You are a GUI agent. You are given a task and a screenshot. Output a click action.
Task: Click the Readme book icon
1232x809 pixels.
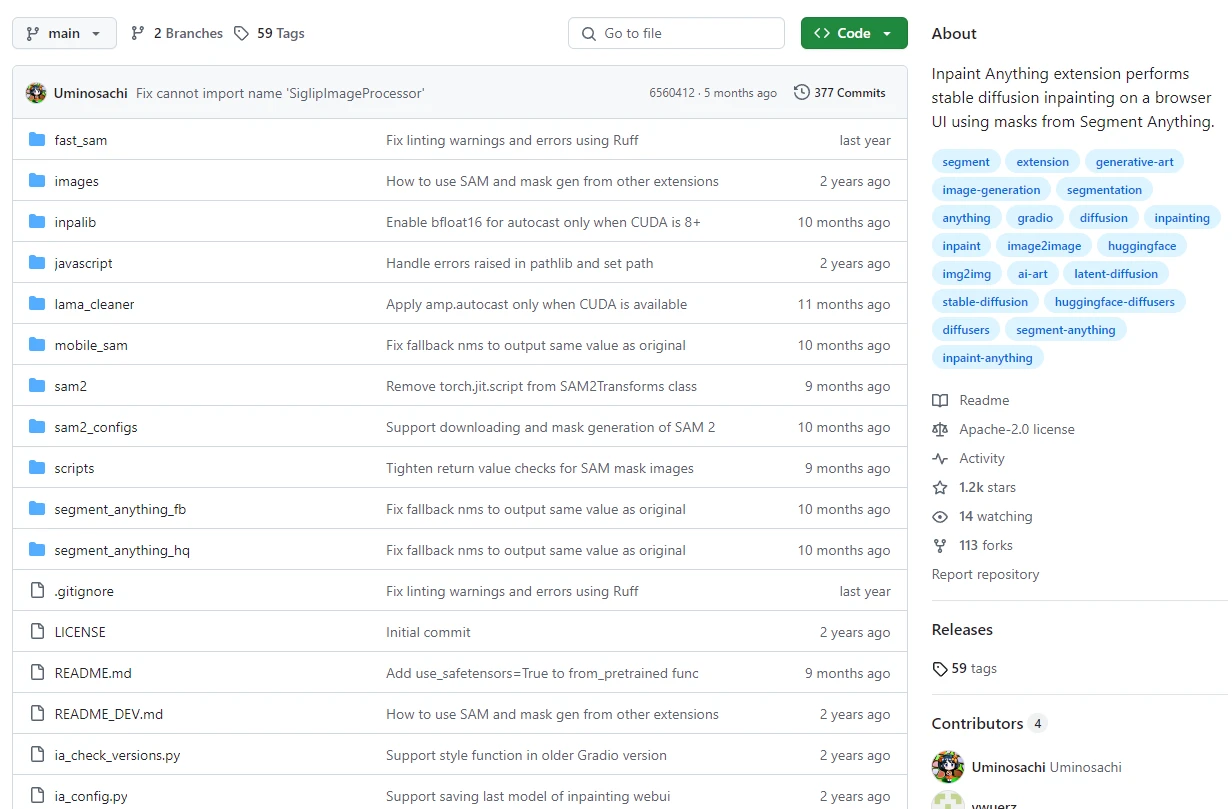click(x=940, y=400)
